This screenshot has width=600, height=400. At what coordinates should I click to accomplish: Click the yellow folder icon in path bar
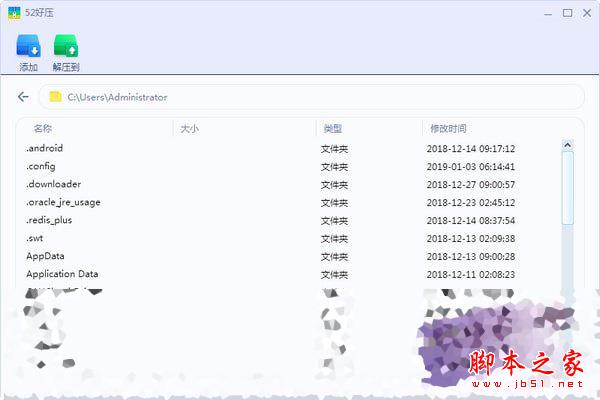[55, 97]
